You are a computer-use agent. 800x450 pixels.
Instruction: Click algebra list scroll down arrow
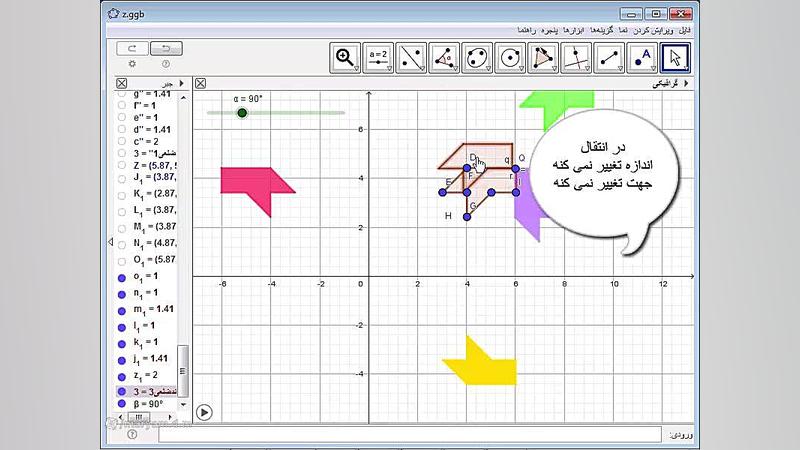click(x=183, y=404)
